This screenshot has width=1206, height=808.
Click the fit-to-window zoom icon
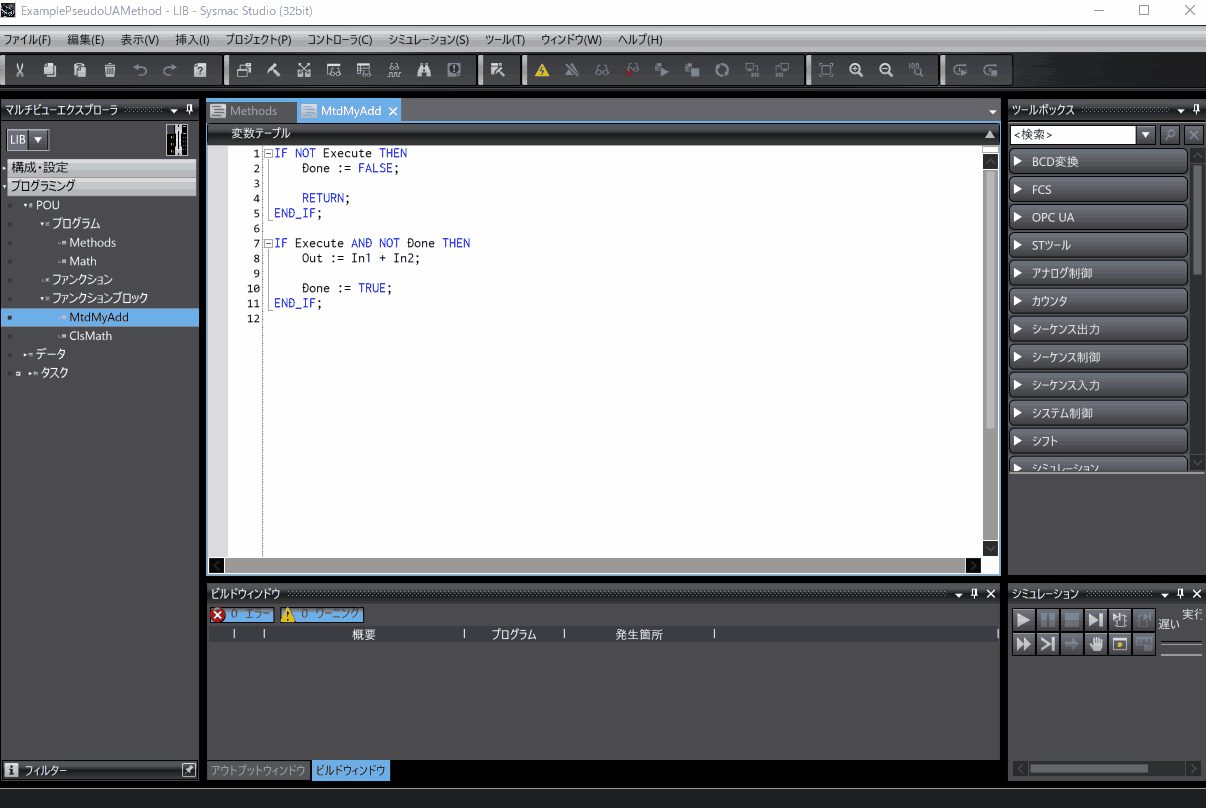(x=826, y=70)
